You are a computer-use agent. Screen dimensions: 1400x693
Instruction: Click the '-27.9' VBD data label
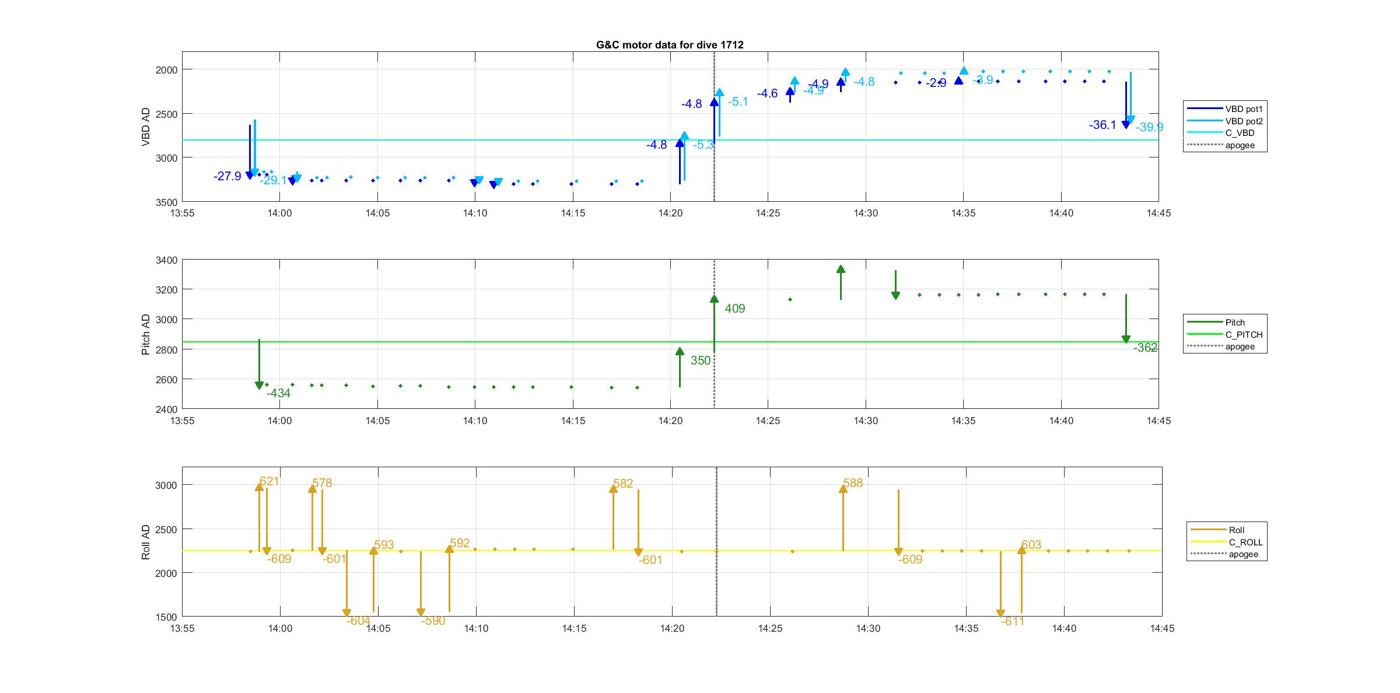228,176
